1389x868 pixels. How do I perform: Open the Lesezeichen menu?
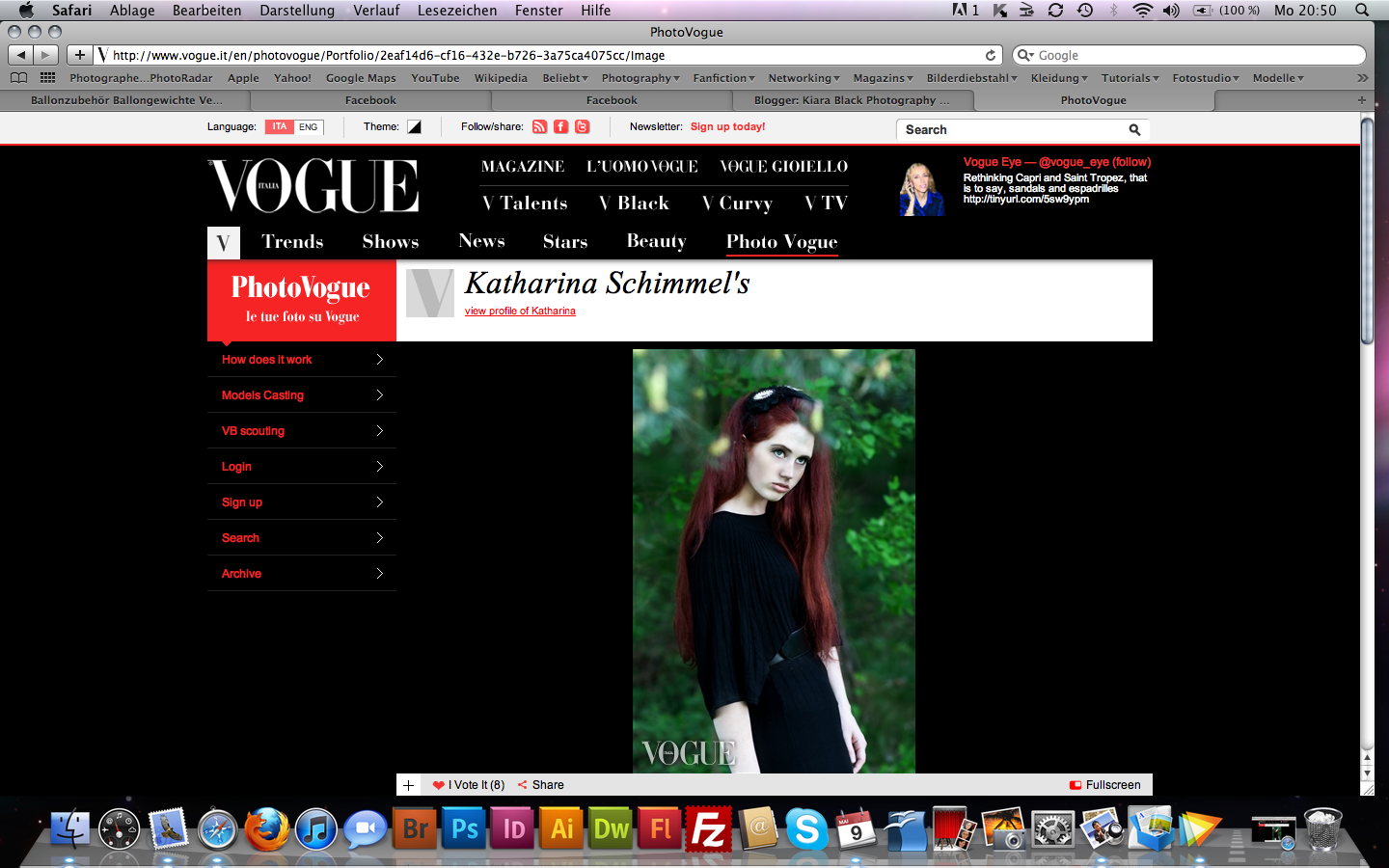click(x=457, y=10)
